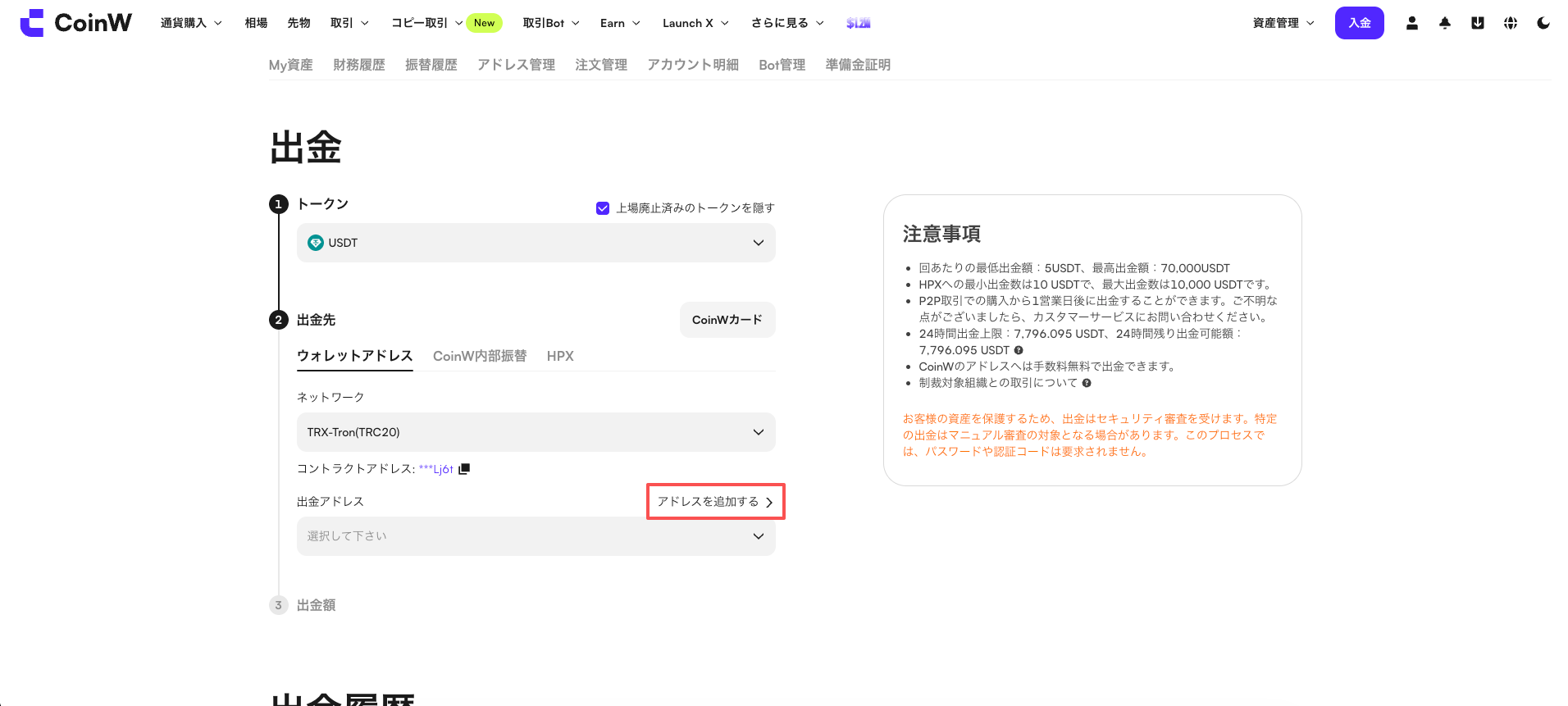
Task: Click the 出金額 step heading
Action: pos(317,605)
